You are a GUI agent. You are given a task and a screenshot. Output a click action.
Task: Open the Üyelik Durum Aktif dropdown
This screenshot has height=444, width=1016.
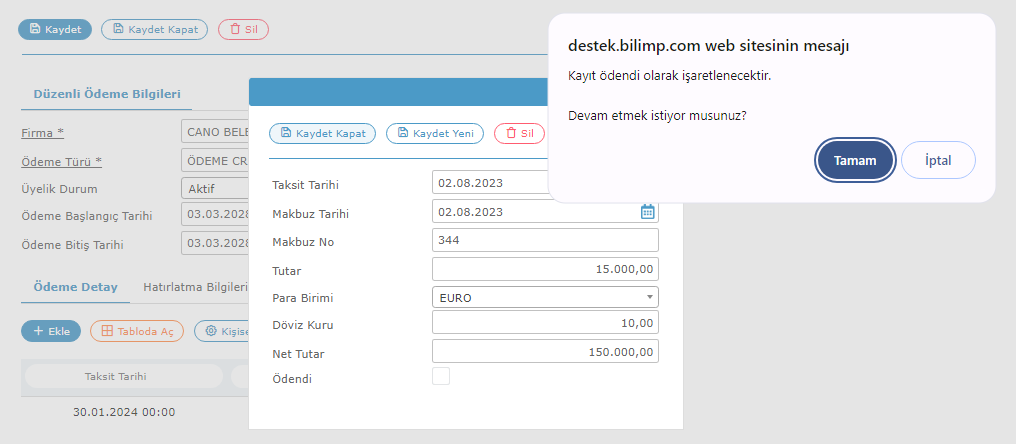point(215,188)
